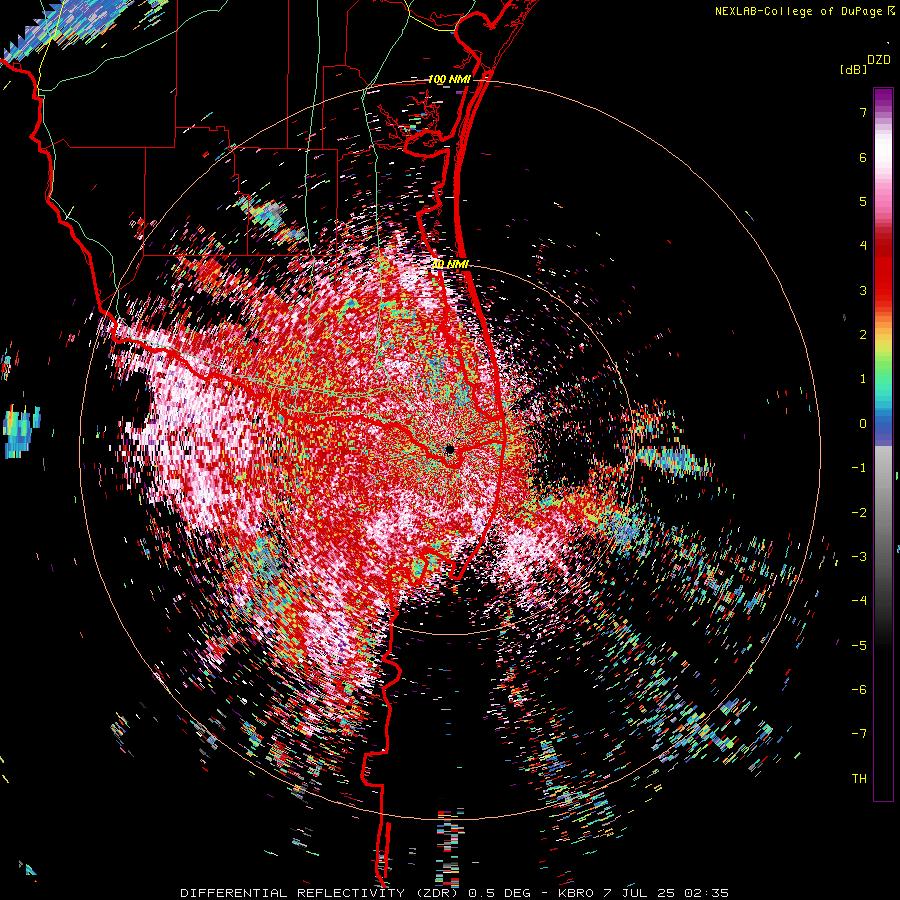Click the KBRO radar station identifier
The height and width of the screenshot is (900, 900).
pyautogui.click(x=577, y=893)
